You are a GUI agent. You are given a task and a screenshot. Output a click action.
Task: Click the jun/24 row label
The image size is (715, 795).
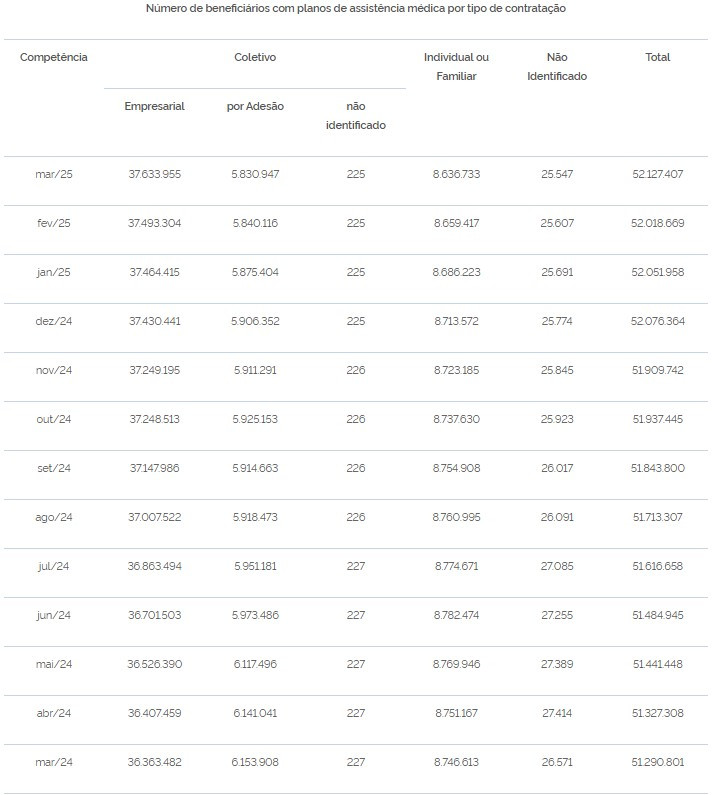tap(54, 615)
